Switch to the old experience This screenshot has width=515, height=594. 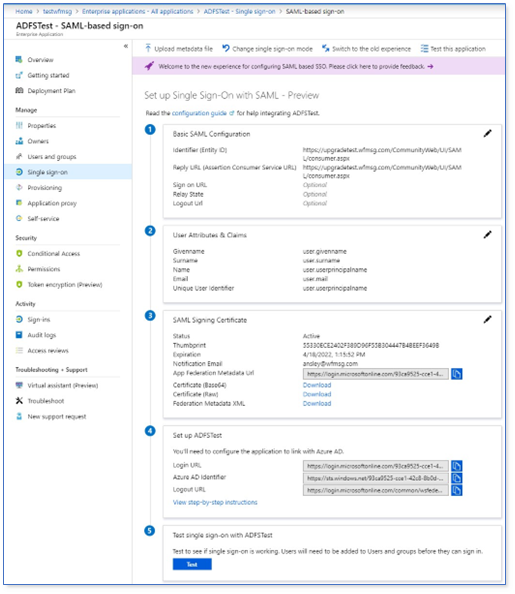tap(366, 48)
